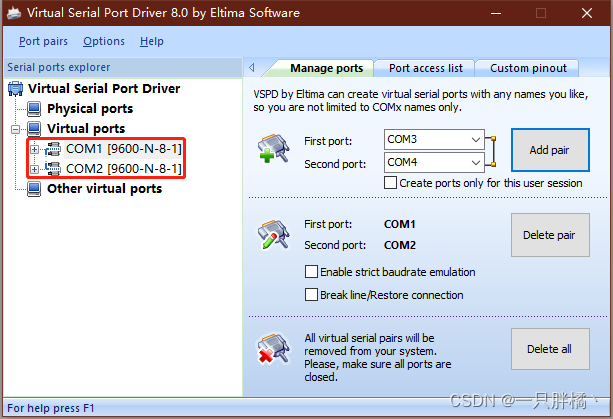Screen dimensions: 613x419
Task: Open the Options menu
Action: 104,41
